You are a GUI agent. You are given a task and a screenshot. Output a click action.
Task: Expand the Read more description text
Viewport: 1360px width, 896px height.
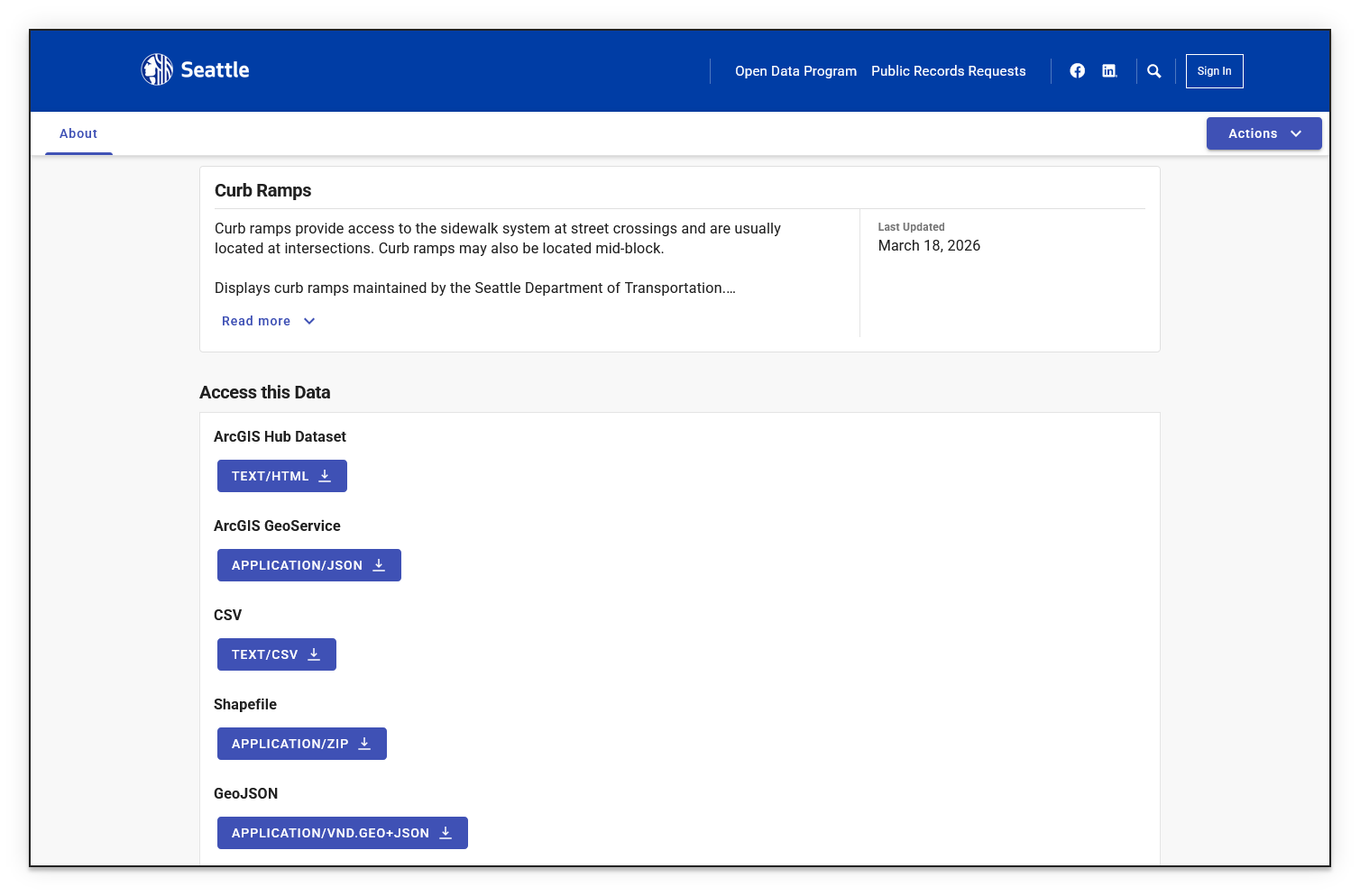point(256,321)
